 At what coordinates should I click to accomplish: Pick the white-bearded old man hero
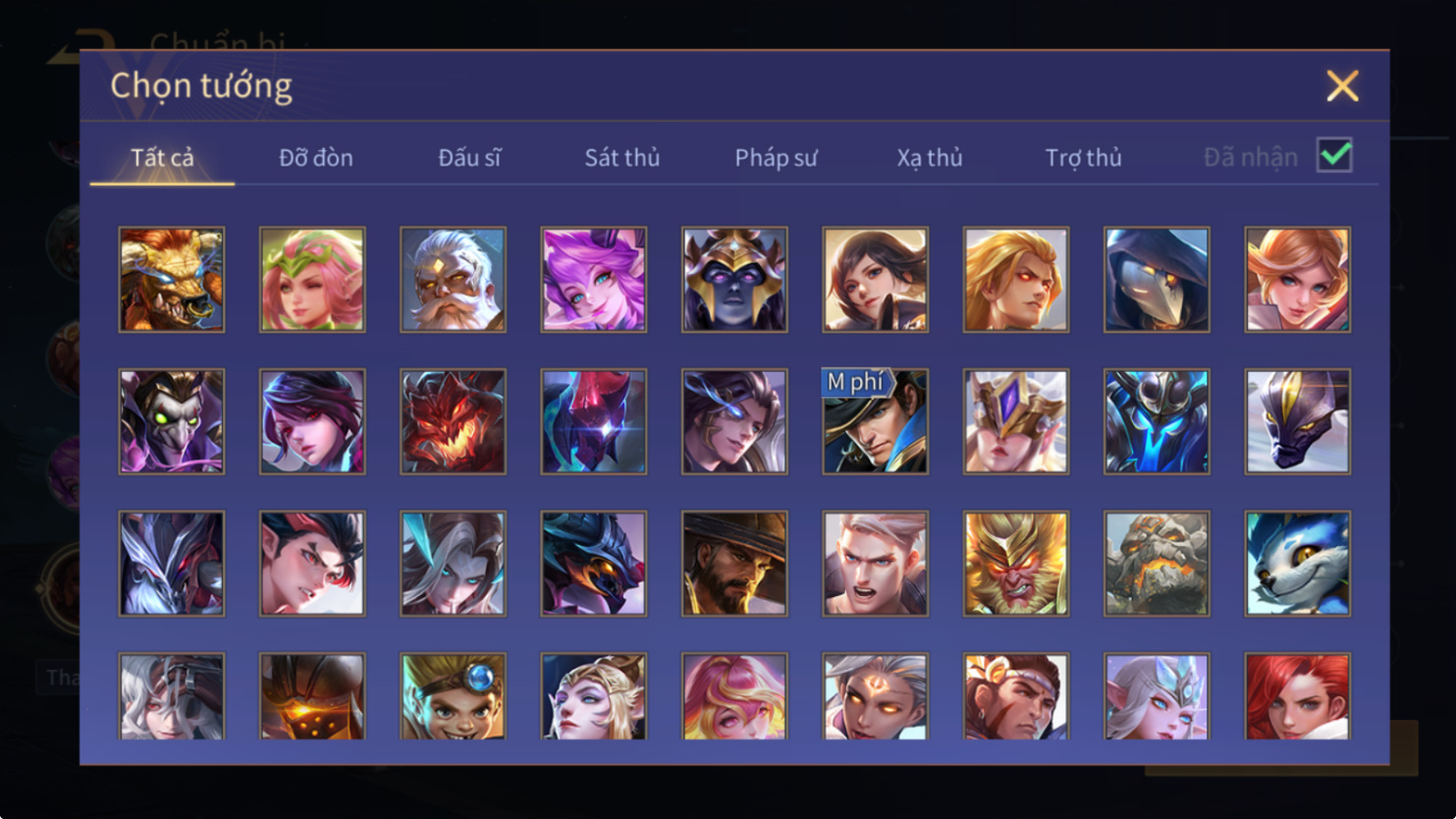tap(453, 280)
